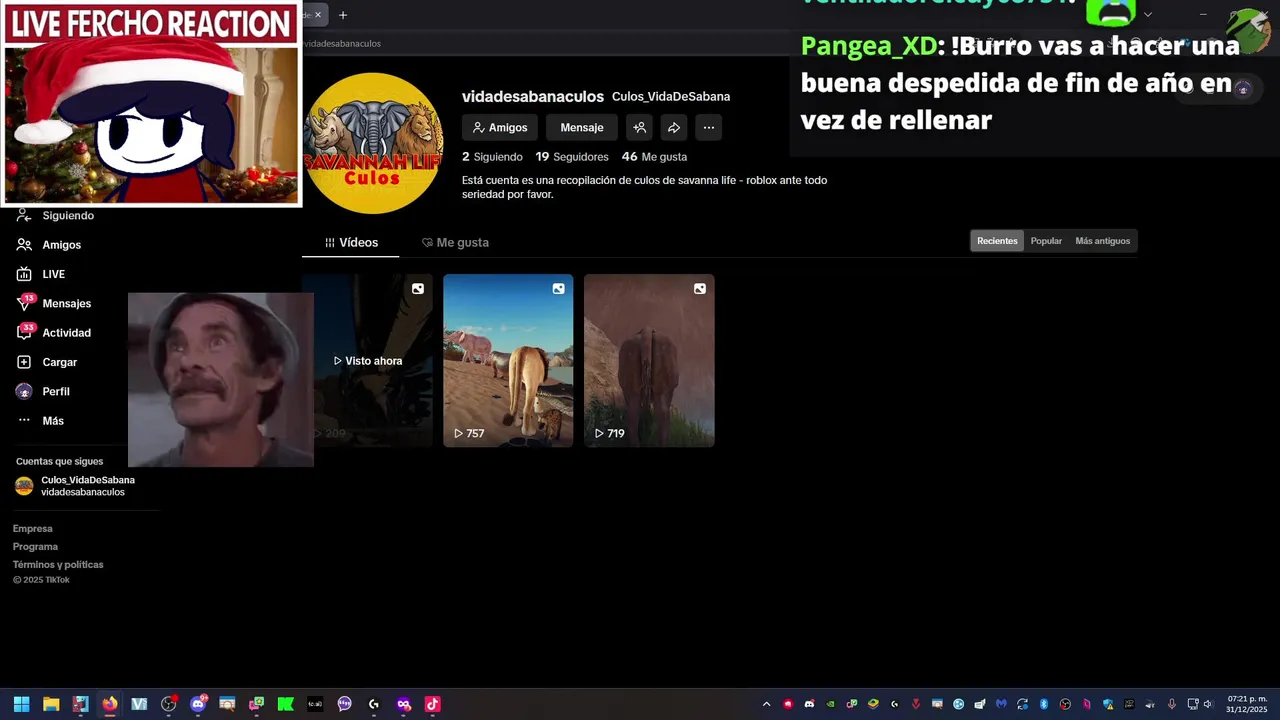Click the 2 Siguiendo count
The width and height of the screenshot is (1280, 720).
point(492,157)
